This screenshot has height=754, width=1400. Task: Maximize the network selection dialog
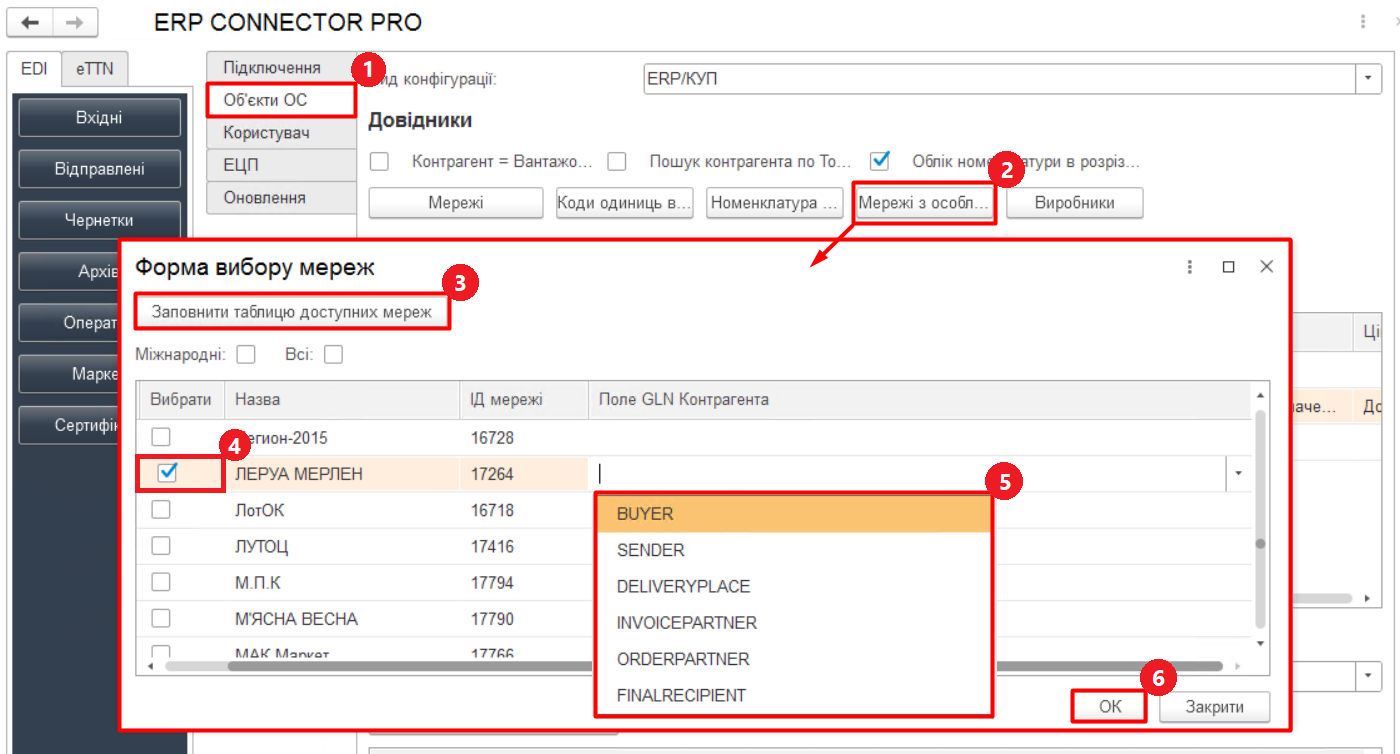point(1229,267)
